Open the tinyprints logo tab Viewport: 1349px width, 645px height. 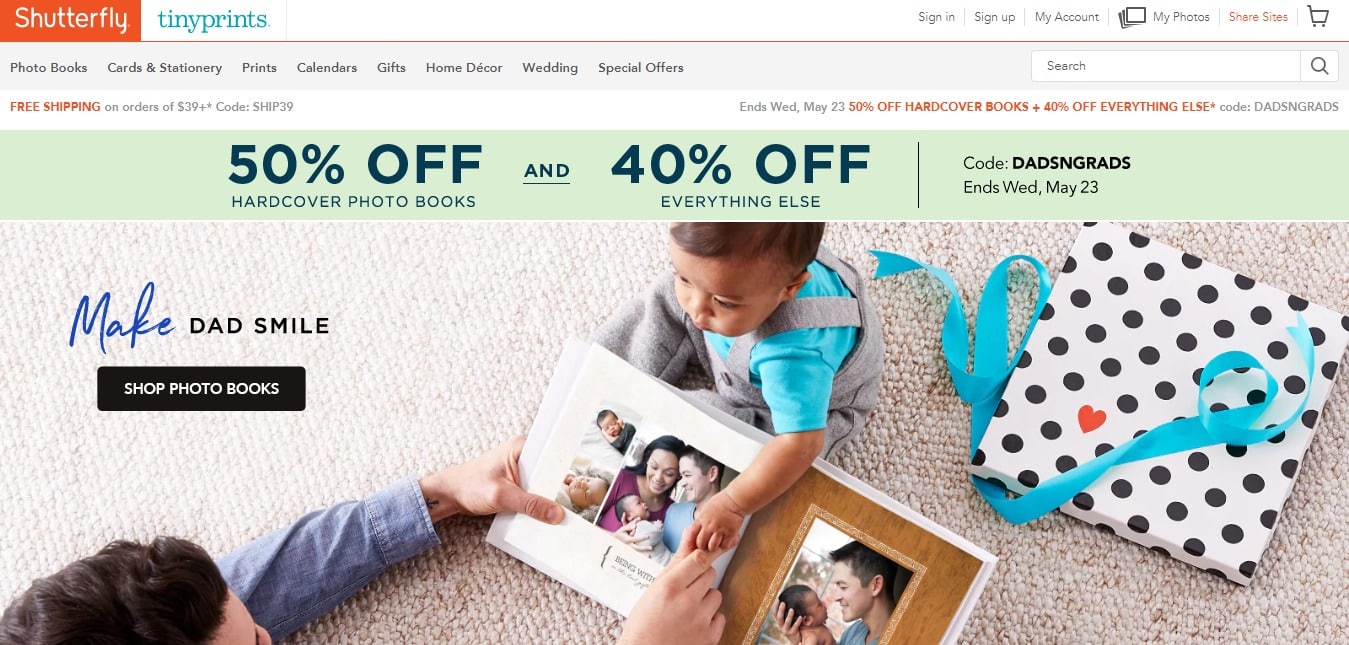213,20
